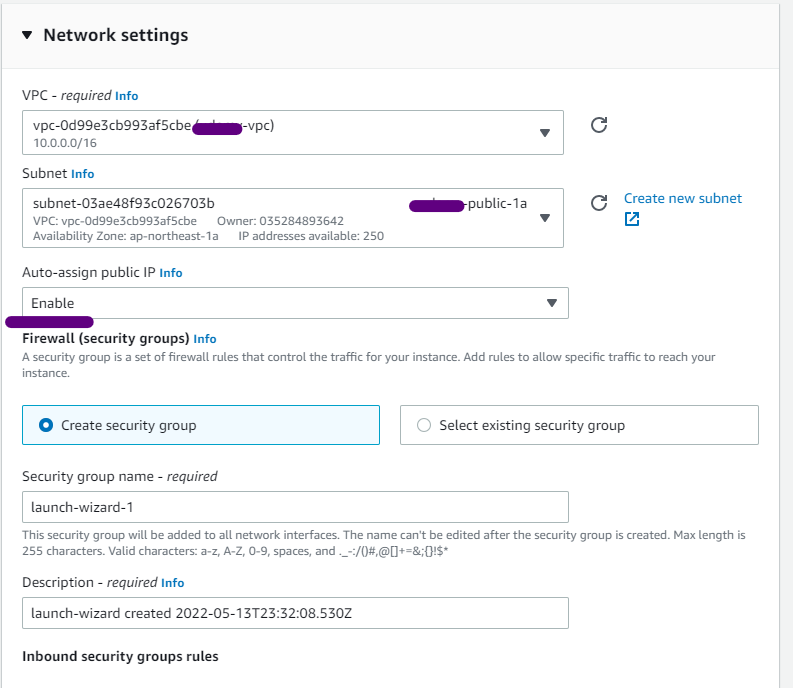Refresh the subnet list
Viewport: 793px width, 688px height.
[x=599, y=203]
